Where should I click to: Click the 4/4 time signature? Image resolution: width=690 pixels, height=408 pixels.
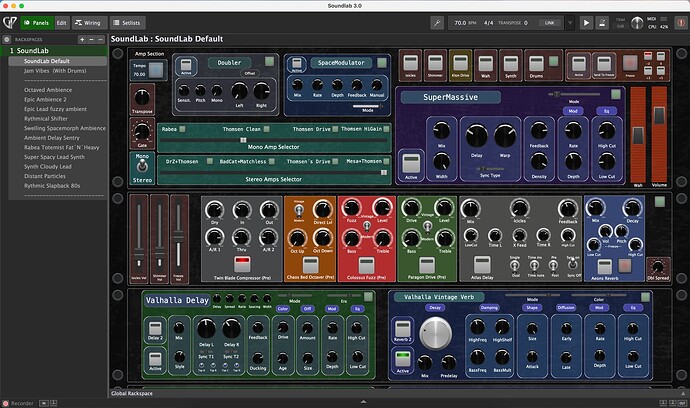(488, 23)
